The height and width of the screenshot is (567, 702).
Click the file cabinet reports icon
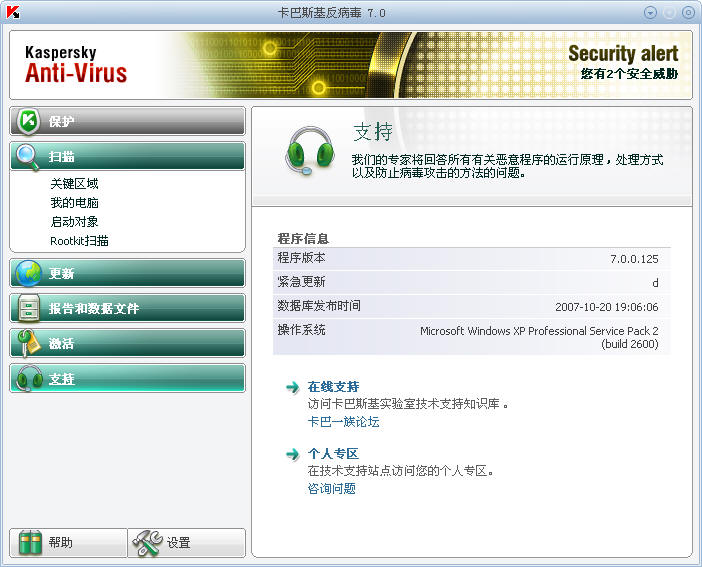[x=29, y=308]
